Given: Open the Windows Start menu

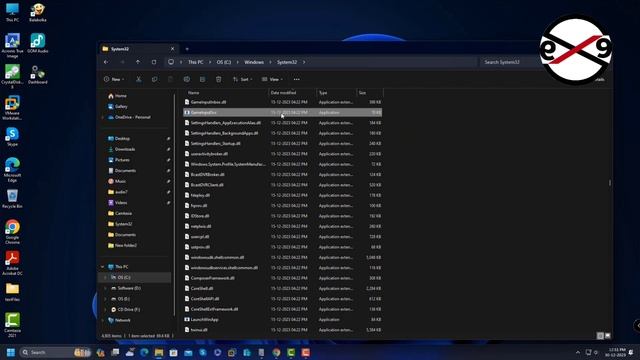Looking at the screenshot, I should (11, 352).
